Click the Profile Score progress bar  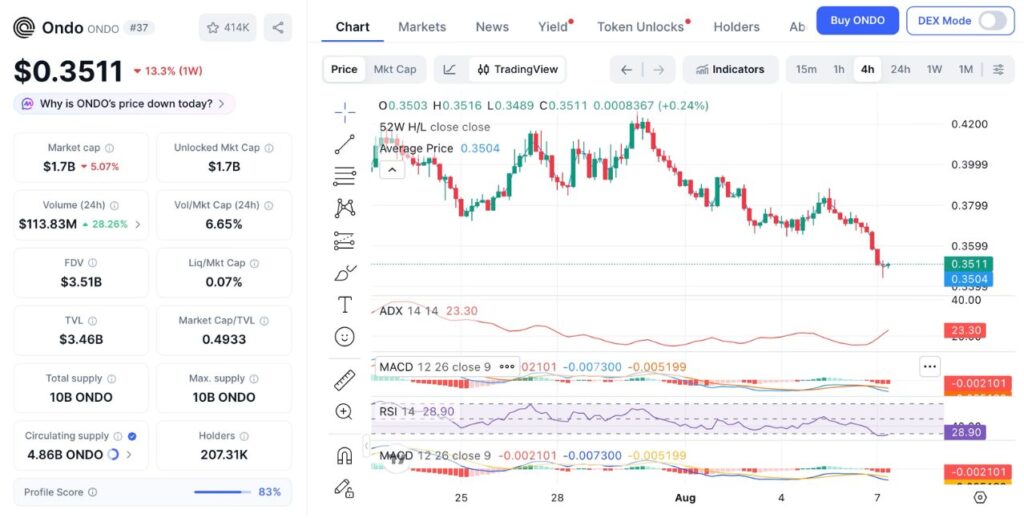pyautogui.click(x=222, y=492)
